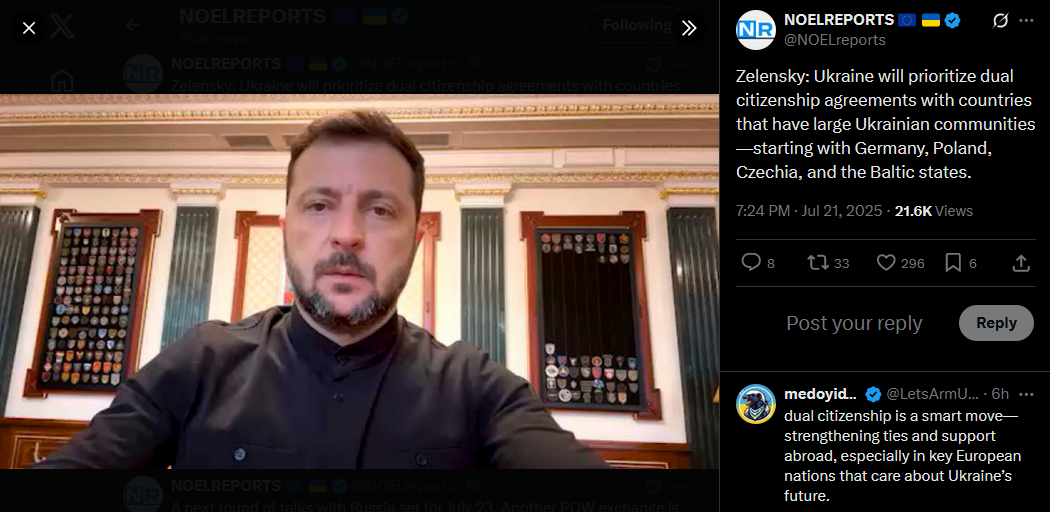View the 21.6K Views analytics
The image size is (1050, 512).
pos(933,211)
